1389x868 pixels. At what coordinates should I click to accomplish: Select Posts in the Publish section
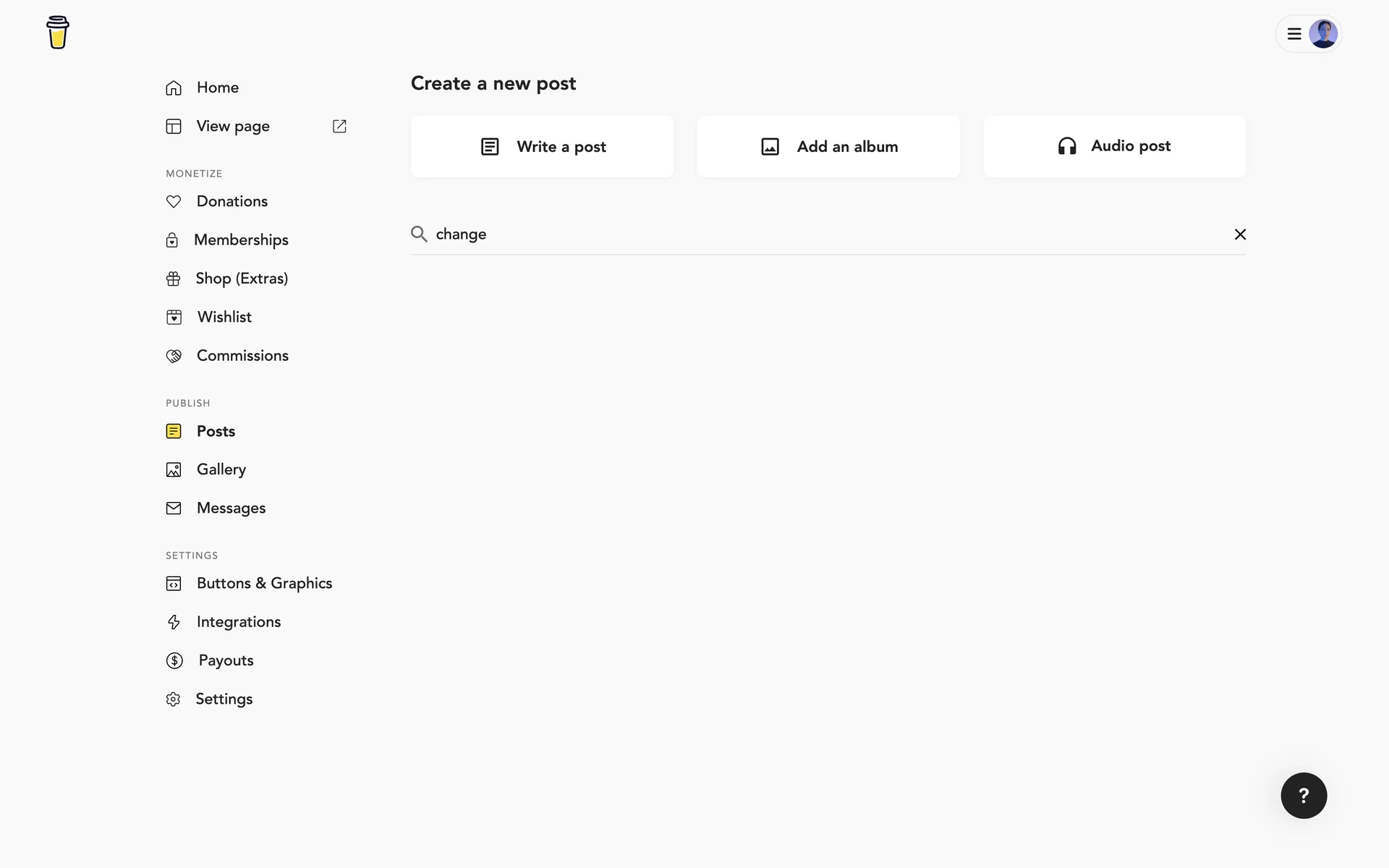click(x=216, y=432)
